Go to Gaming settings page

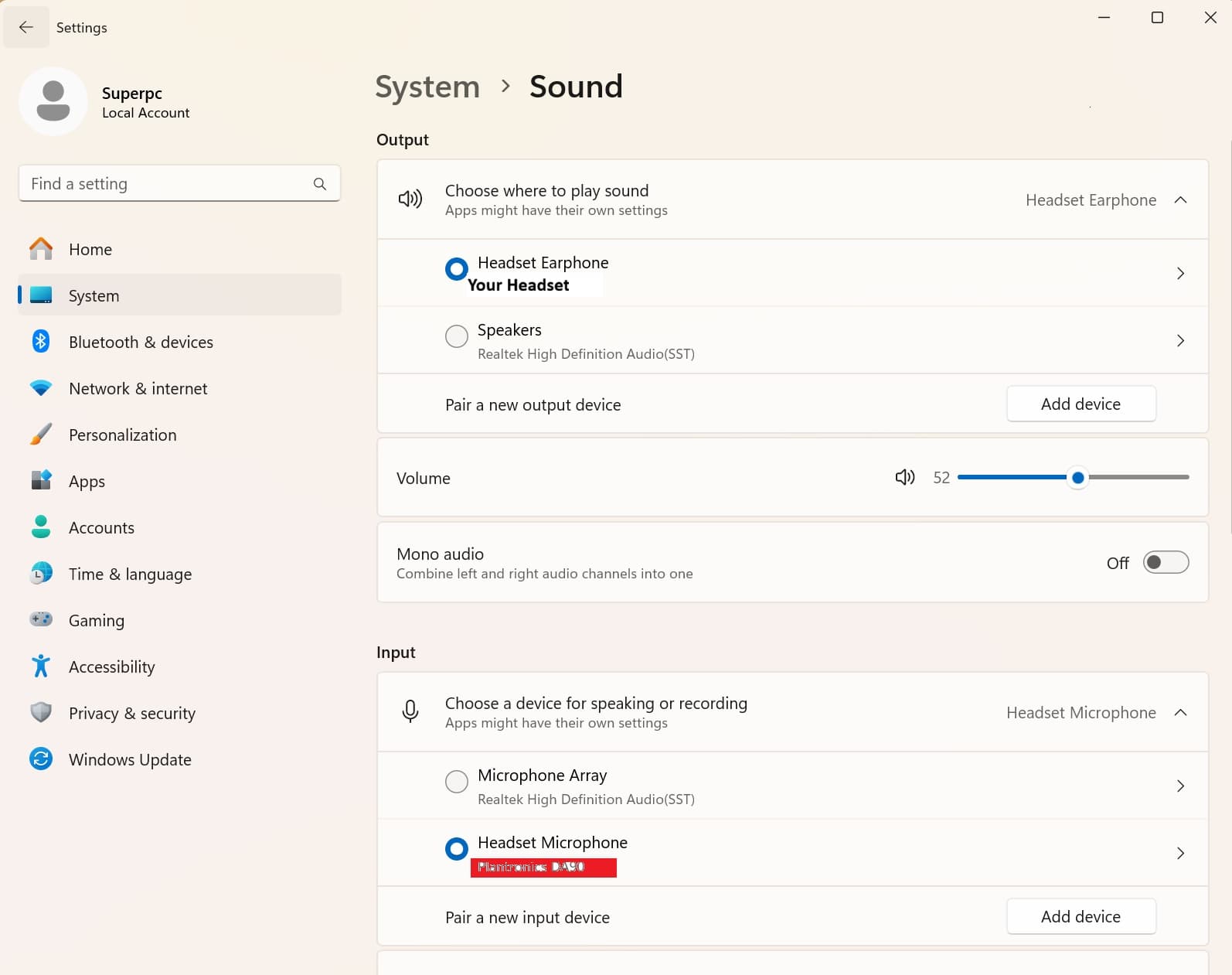[97, 621]
